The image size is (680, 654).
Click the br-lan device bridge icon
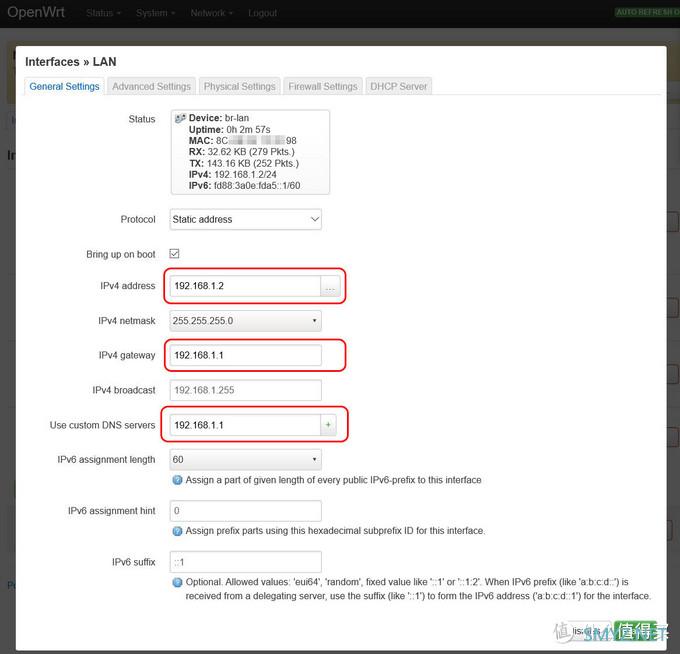pyautogui.click(x=180, y=118)
